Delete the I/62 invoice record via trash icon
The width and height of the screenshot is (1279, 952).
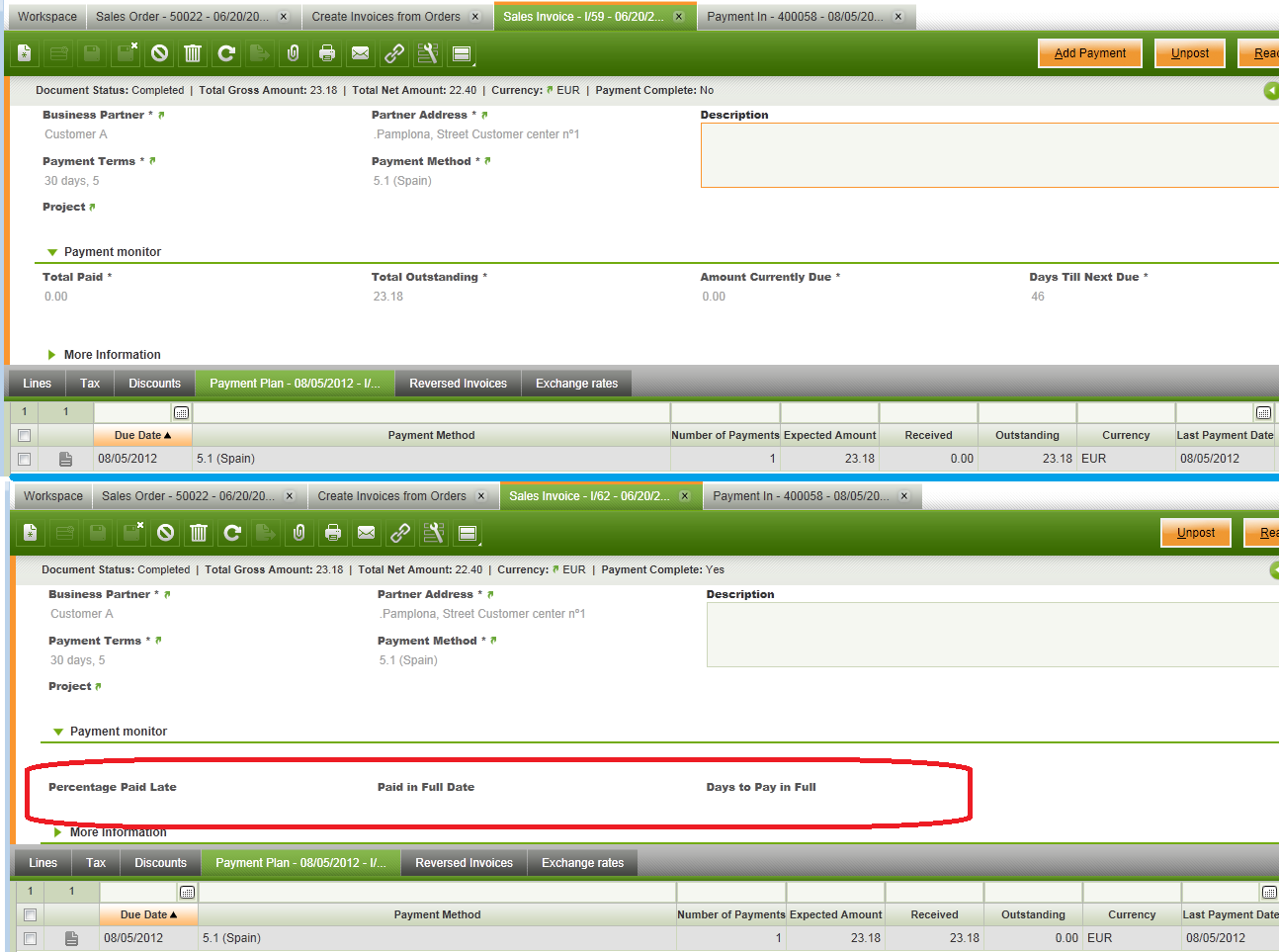point(199,533)
